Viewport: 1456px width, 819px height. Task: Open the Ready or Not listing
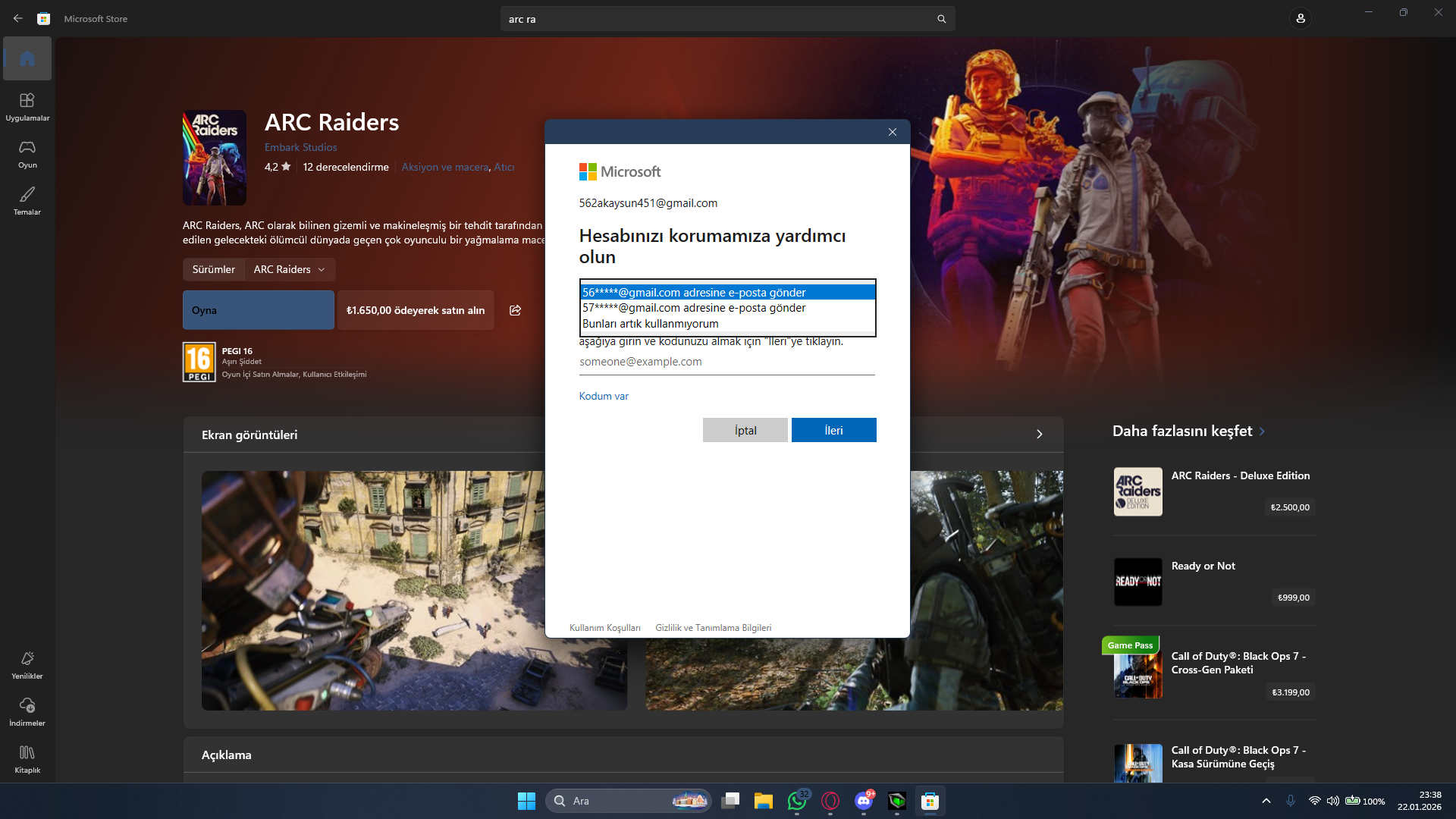tap(1214, 582)
